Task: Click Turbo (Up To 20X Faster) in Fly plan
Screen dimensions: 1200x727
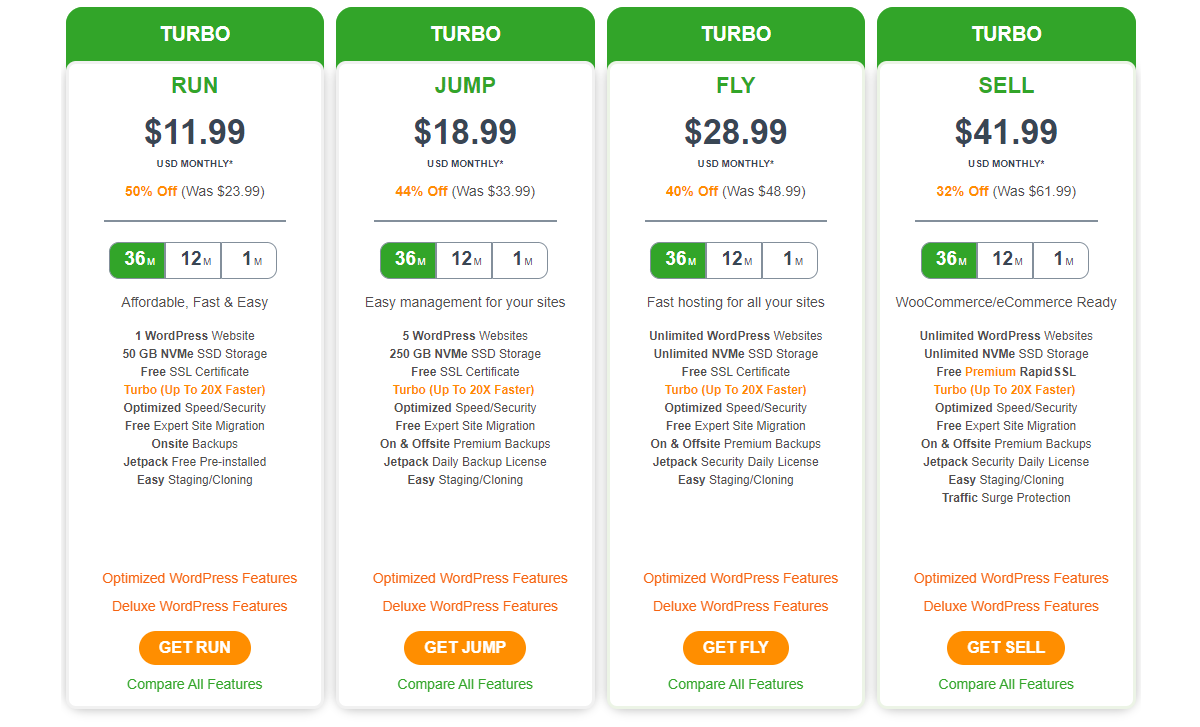Action: (x=736, y=390)
